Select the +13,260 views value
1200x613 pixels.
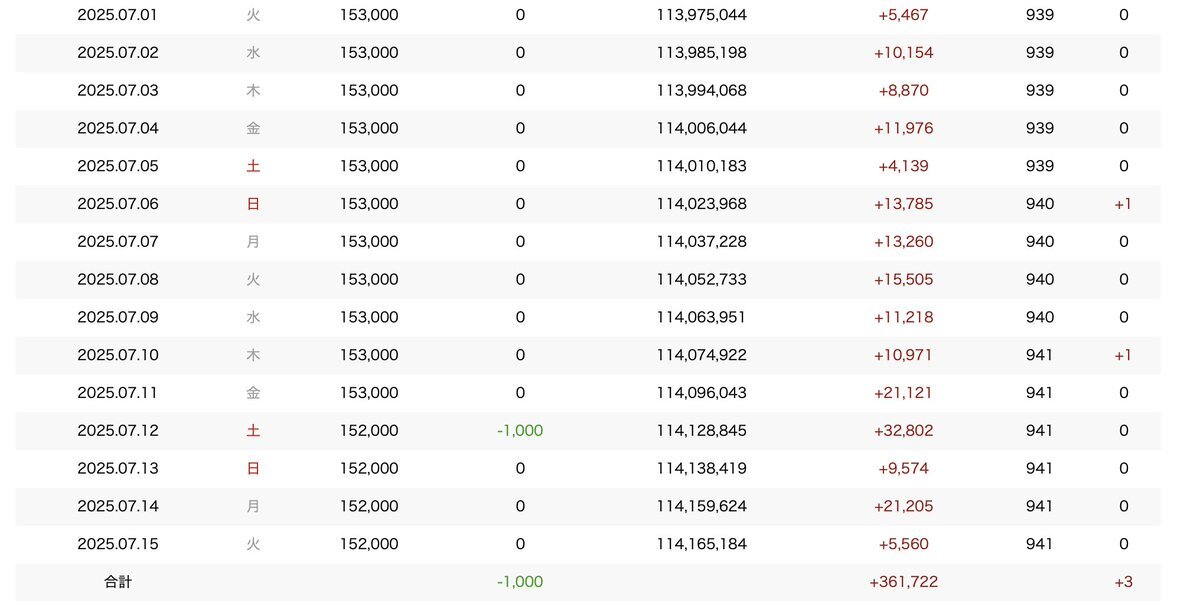tap(904, 242)
